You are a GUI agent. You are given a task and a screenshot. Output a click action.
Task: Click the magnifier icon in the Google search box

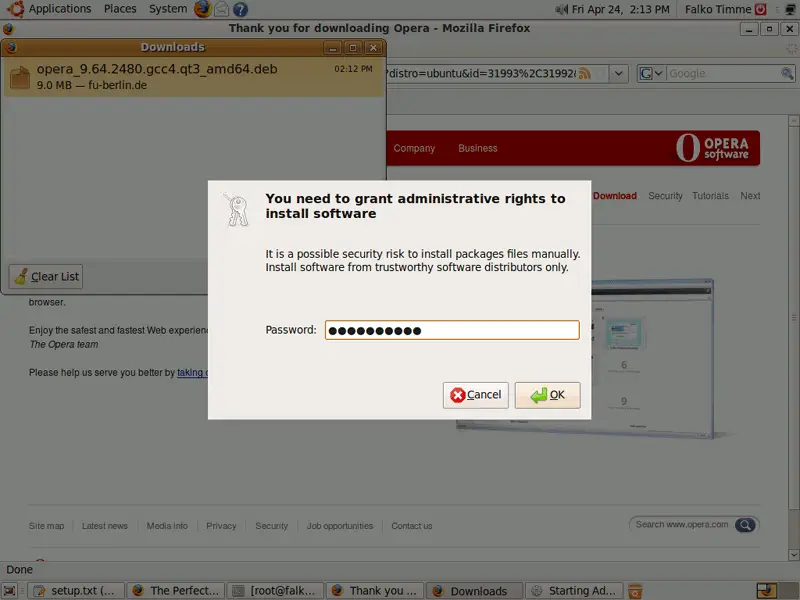787,73
